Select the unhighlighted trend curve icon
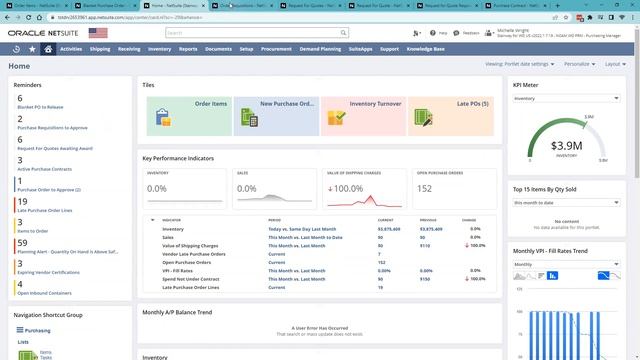 pyautogui.click(x=616, y=276)
